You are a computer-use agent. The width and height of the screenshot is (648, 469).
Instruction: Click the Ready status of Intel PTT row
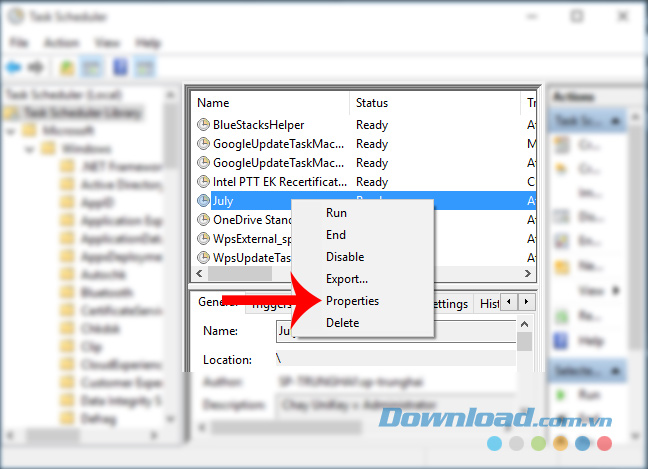(x=372, y=182)
